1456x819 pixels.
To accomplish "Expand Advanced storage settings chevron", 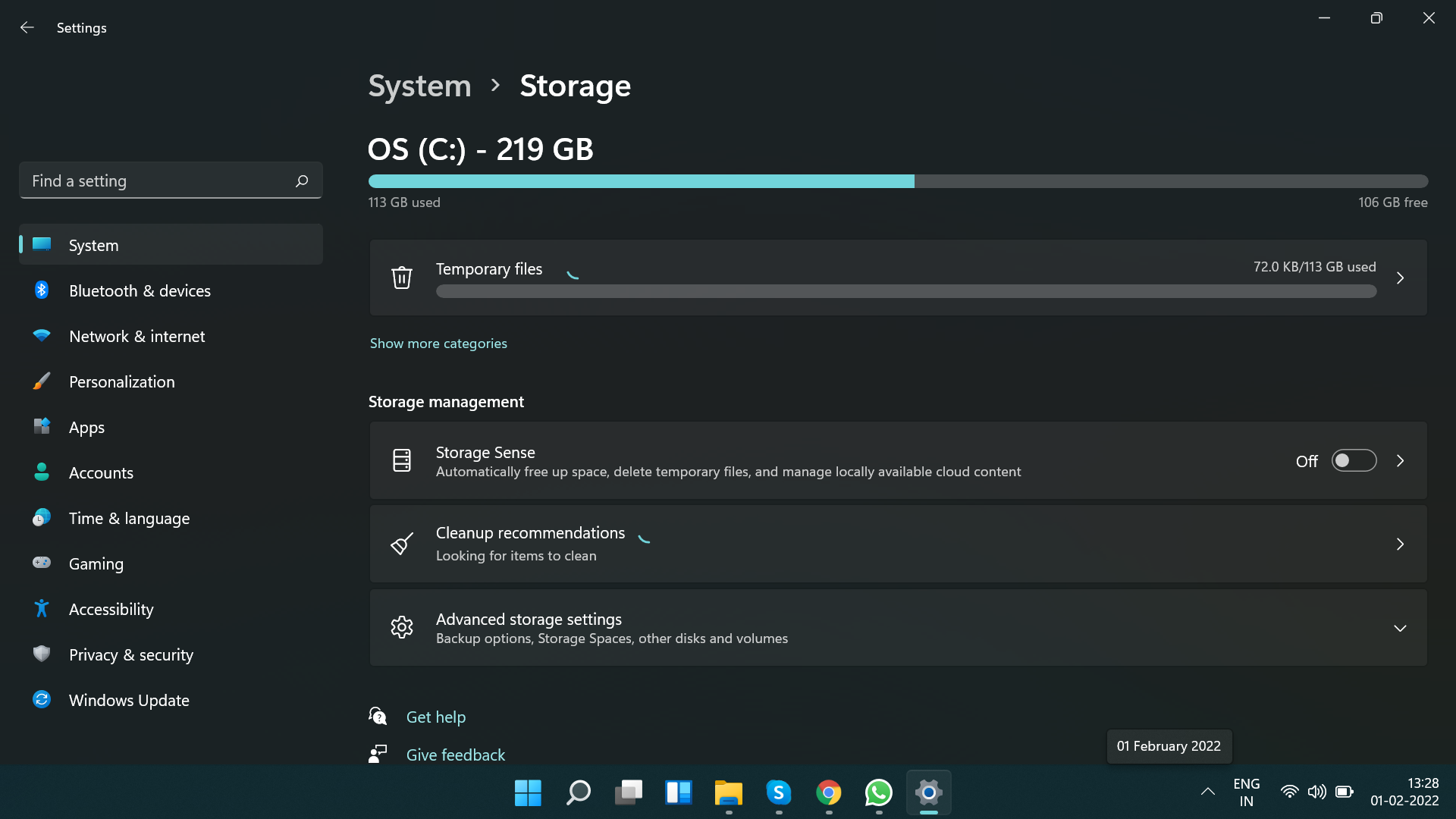I will [1400, 629].
